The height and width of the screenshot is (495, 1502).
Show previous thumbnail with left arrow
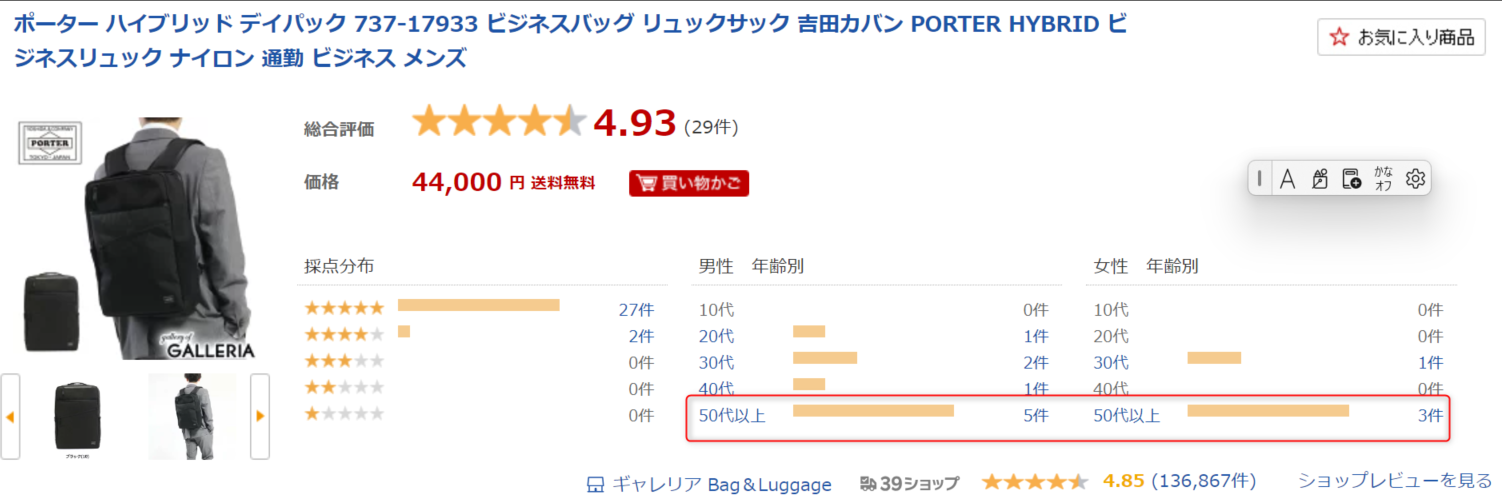10,416
